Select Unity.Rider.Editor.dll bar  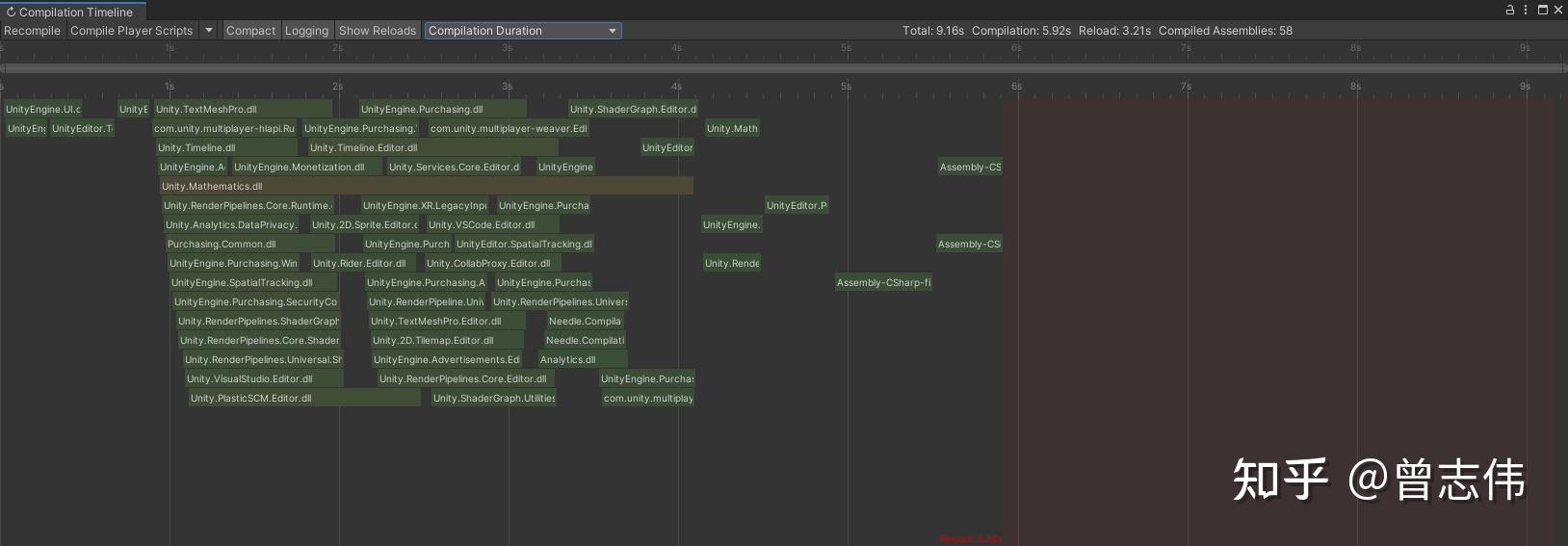pyautogui.click(x=364, y=263)
